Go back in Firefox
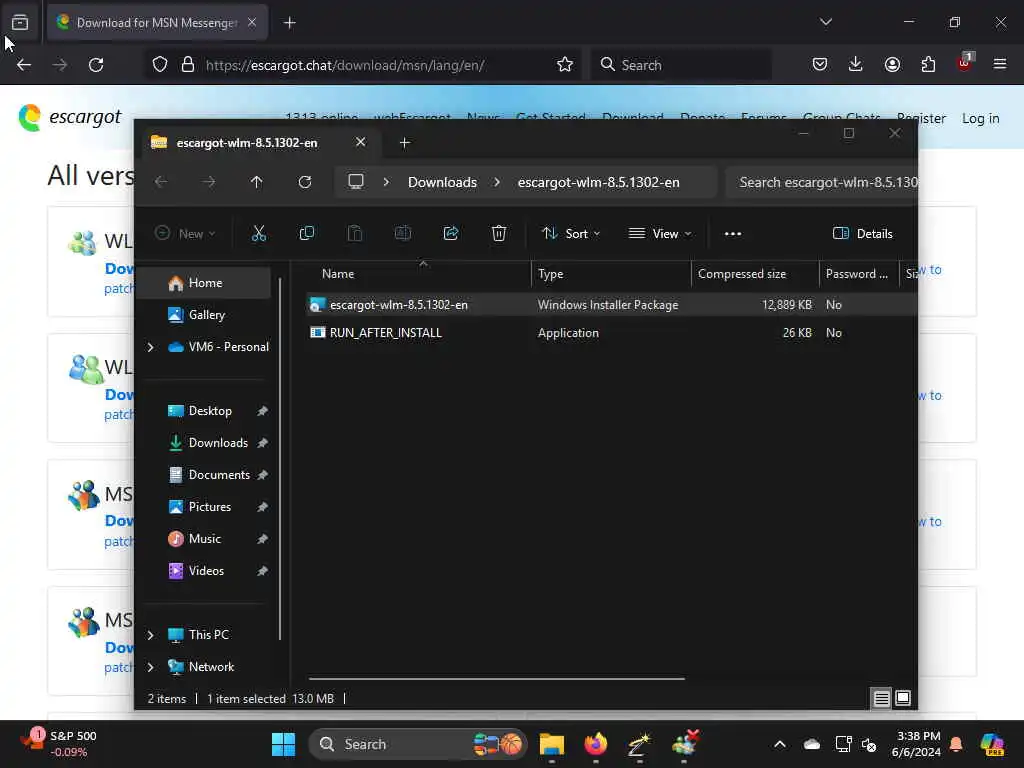This screenshot has width=1024, height=768. 24,65
